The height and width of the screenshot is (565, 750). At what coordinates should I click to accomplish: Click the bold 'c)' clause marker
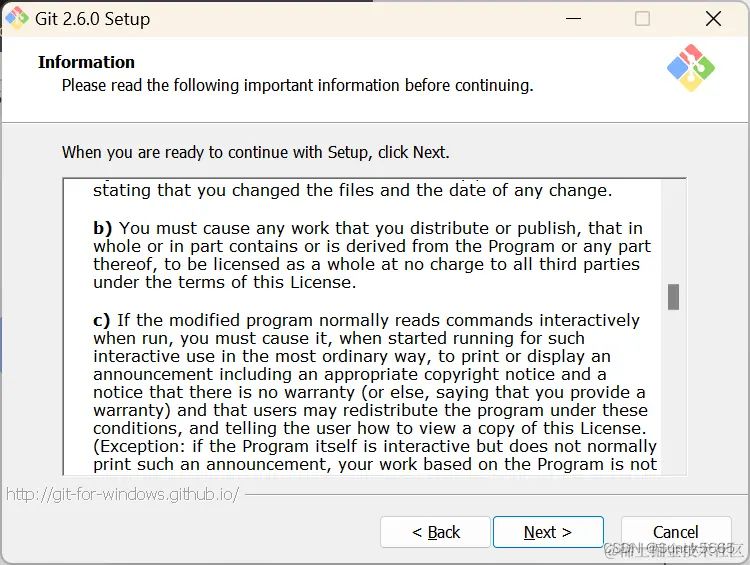101,320
